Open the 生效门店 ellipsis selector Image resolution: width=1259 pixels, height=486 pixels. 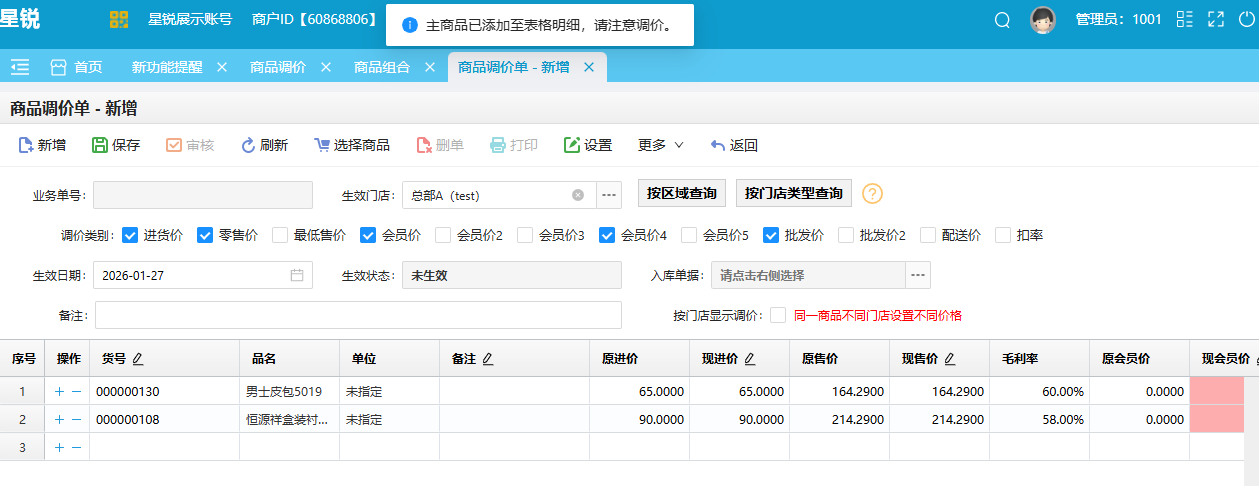[609, 195]
